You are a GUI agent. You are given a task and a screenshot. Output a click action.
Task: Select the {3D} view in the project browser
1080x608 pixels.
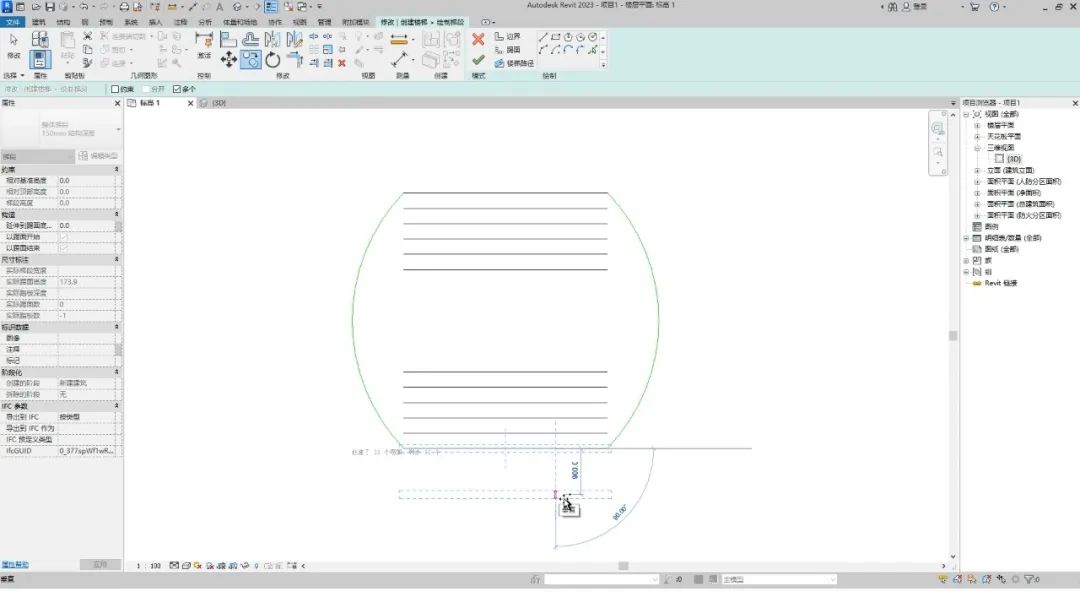pos(1013,159)
